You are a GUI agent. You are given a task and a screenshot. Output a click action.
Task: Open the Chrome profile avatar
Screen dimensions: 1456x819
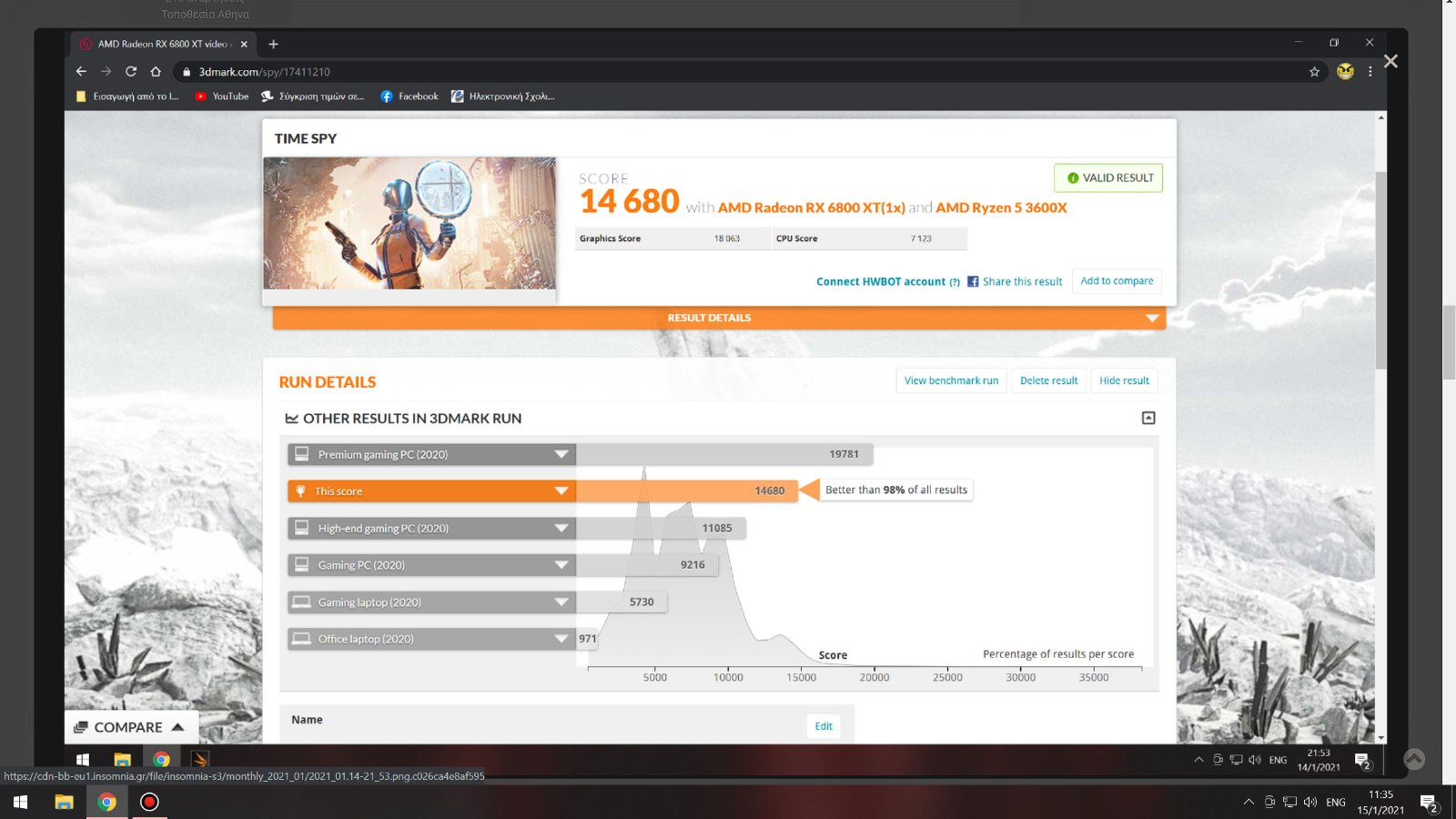(1345, 72)
